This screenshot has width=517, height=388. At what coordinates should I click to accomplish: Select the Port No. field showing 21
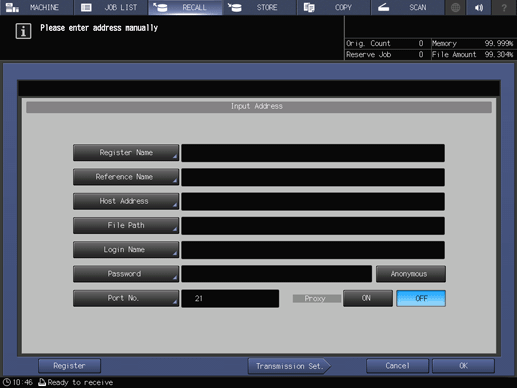pos(230,299)
